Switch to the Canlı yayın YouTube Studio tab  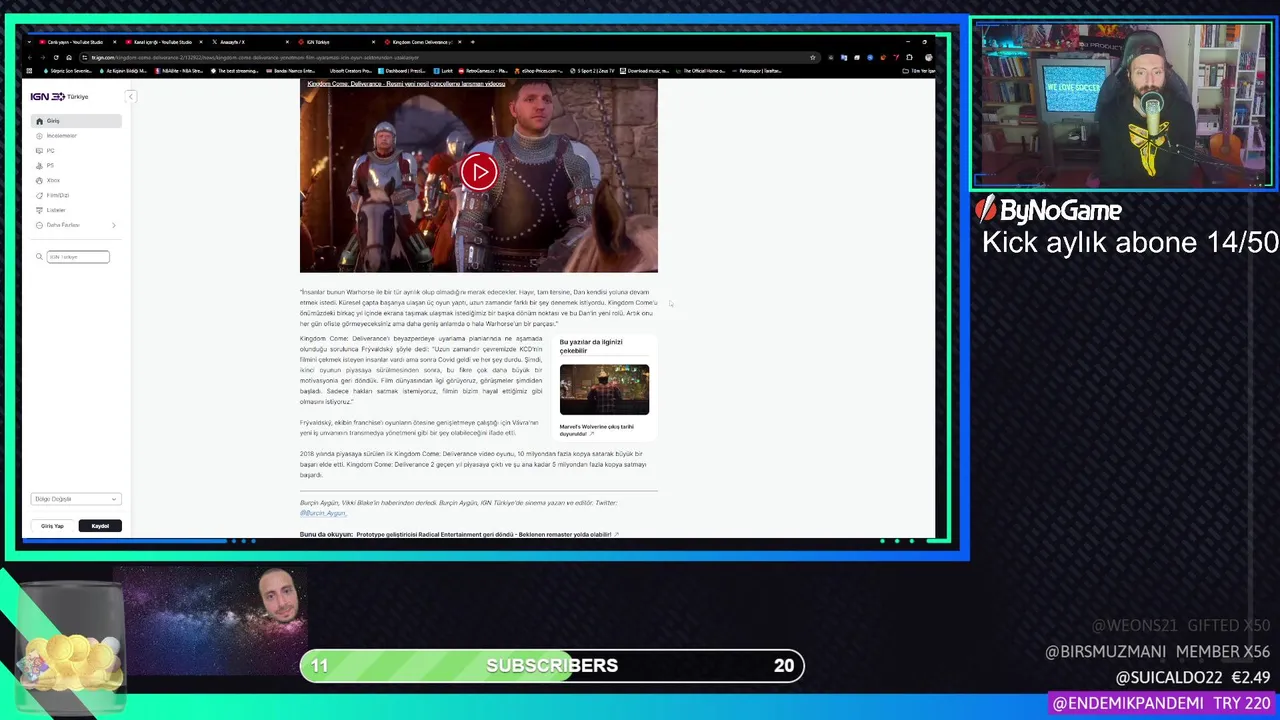pos(77,42)
